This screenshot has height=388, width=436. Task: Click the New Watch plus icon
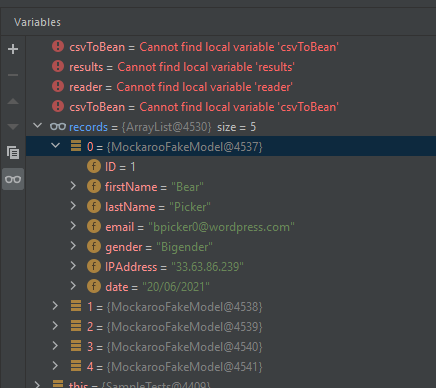pyautogui.click(x=13, y=49)
